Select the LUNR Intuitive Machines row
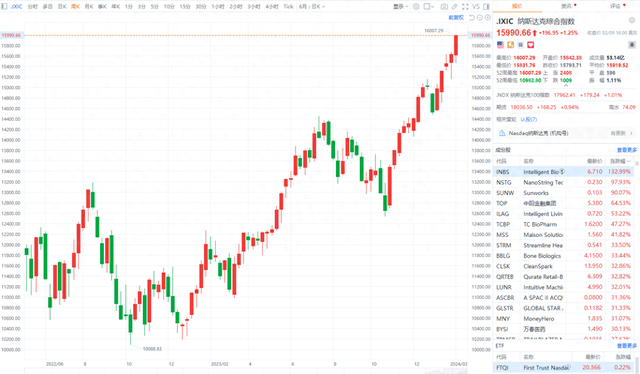 [563, 287]
